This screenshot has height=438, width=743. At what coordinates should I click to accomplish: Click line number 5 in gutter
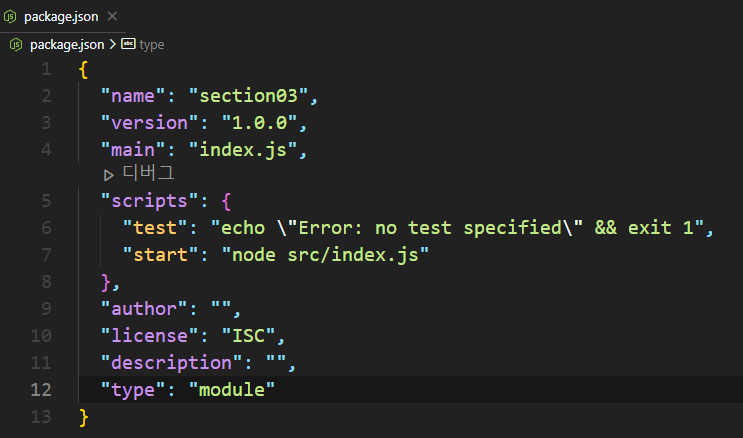click(46, 201)
